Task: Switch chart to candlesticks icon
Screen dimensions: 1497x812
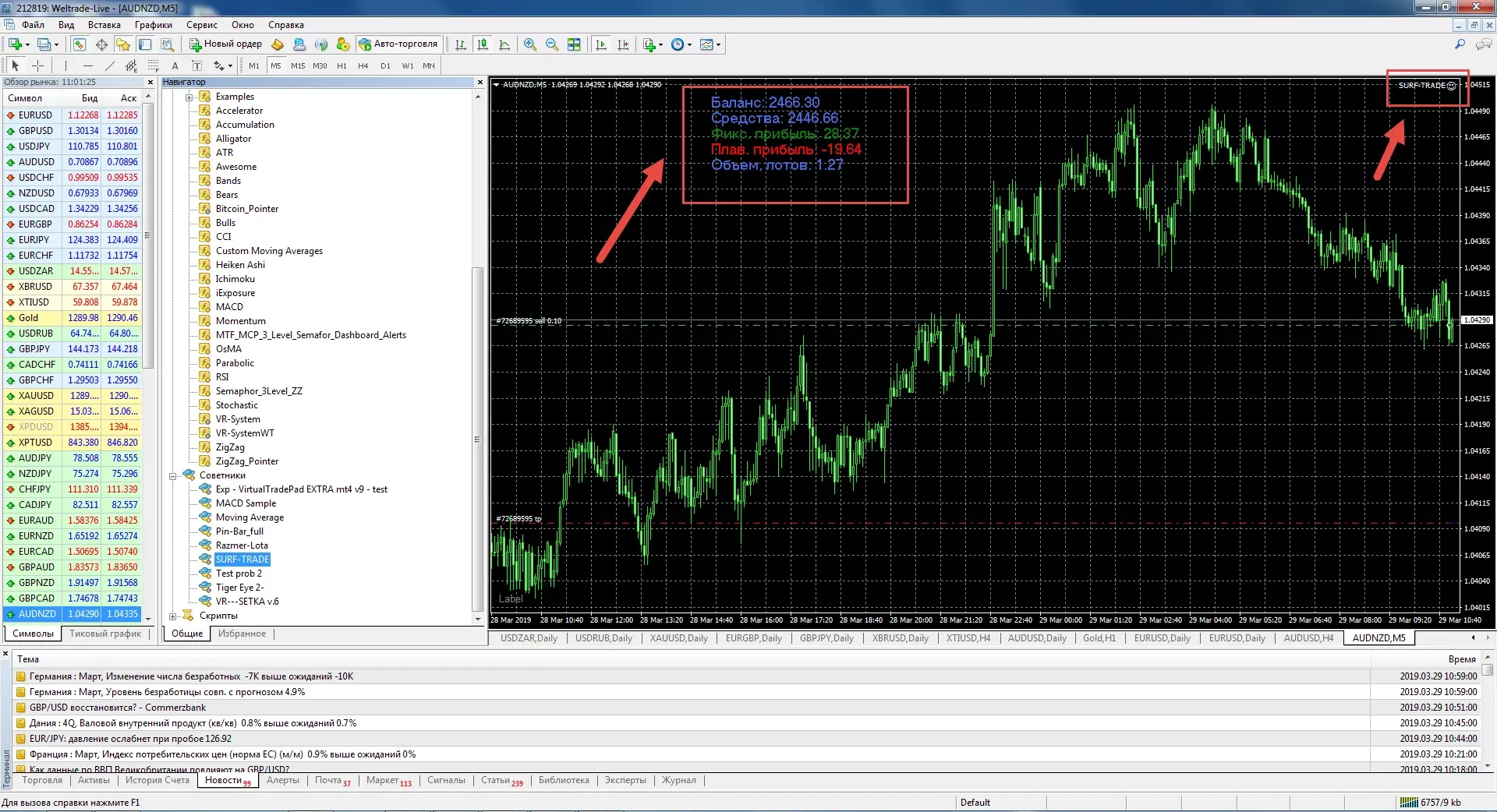Action: tap(483, 44)
